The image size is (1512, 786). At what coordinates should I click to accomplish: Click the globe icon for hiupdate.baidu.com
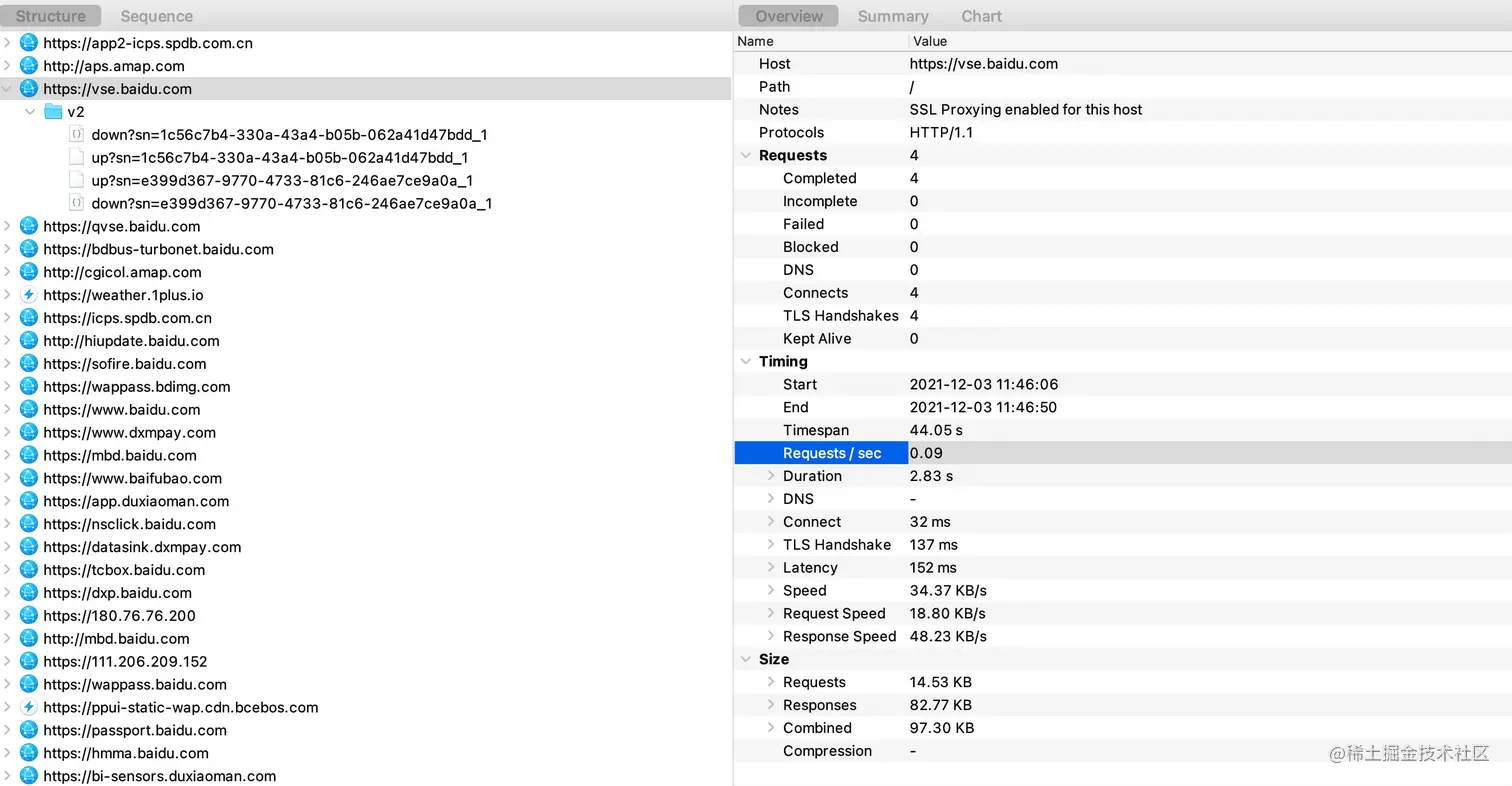29,341
